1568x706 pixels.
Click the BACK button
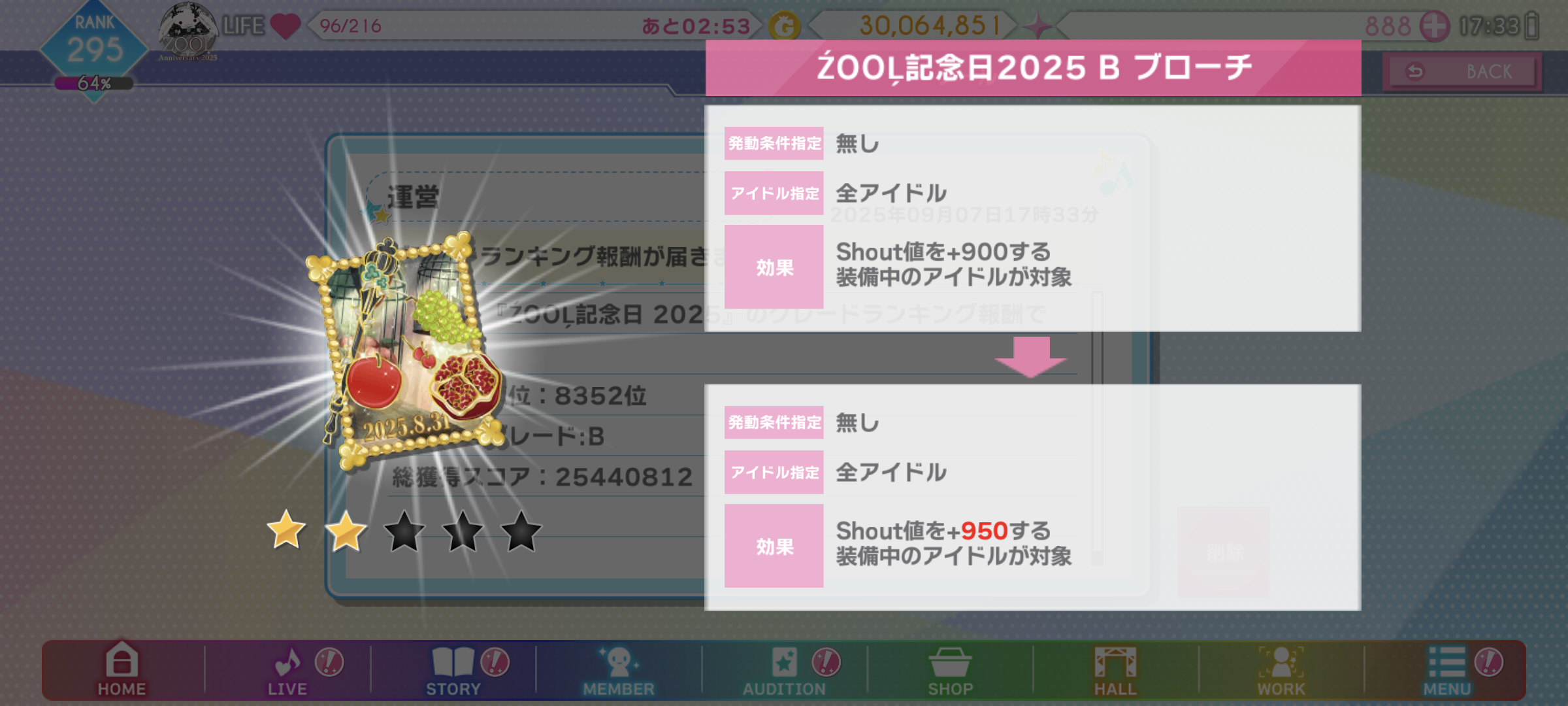pyautogui.click(x=1462, y=71)
